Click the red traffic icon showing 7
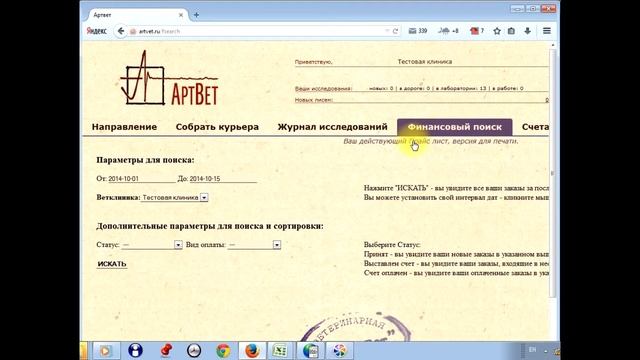Image resolution: width=640 pixels, height=360 pixels. pyautogui.click(x=477, y=31)
